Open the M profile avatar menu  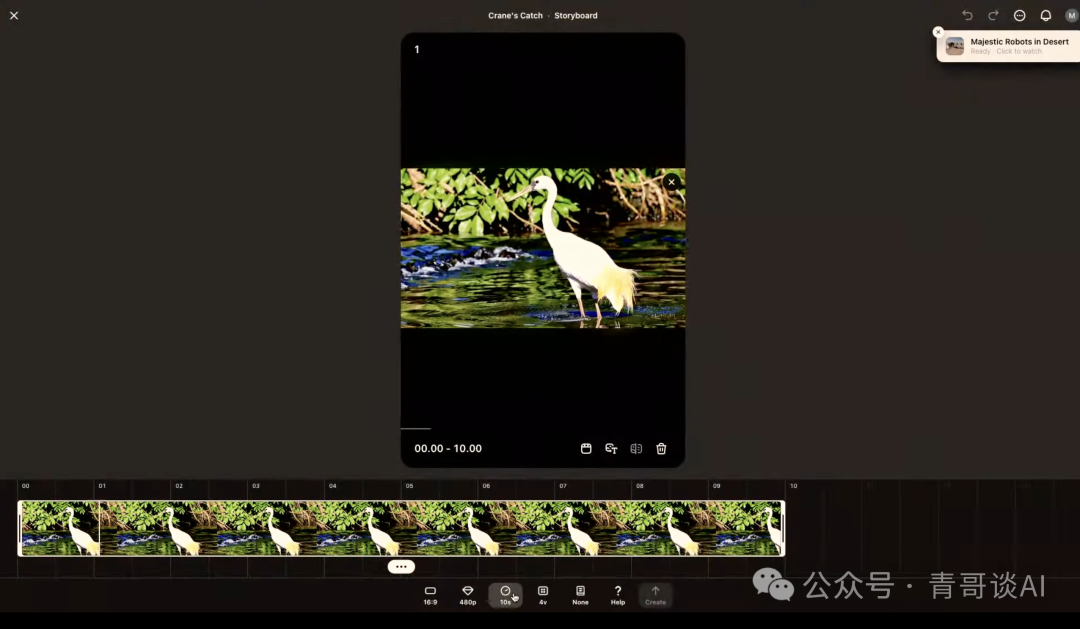[x=1071, y=16]
